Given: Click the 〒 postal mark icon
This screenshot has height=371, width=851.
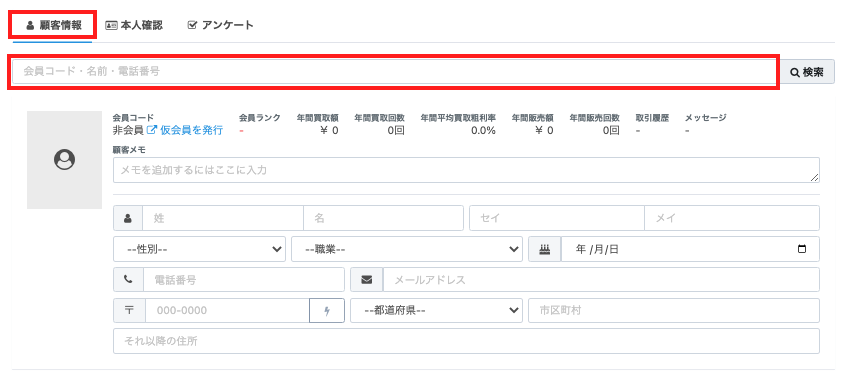Looking at the screenshot, I should tap(129, 311).
